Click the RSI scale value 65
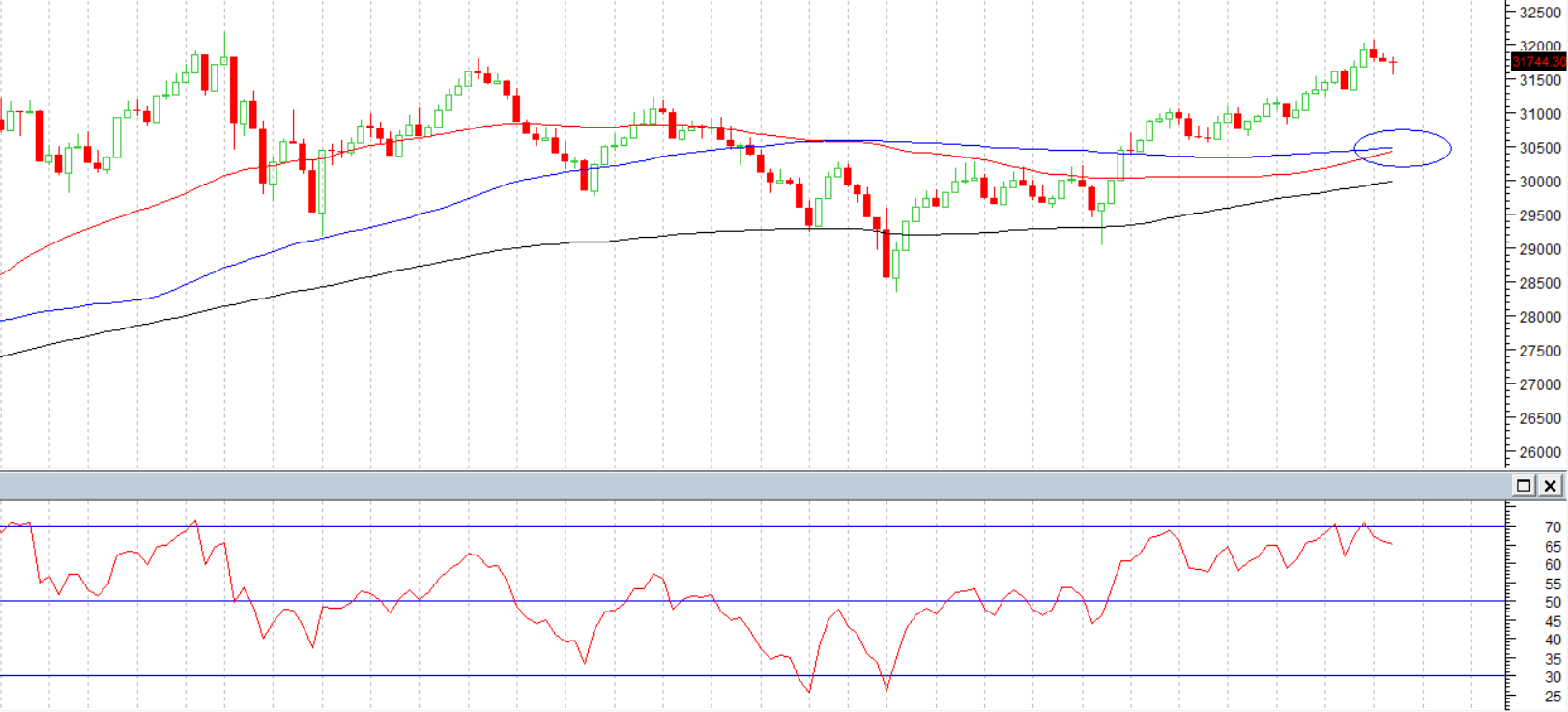 tap(1553, 547)
